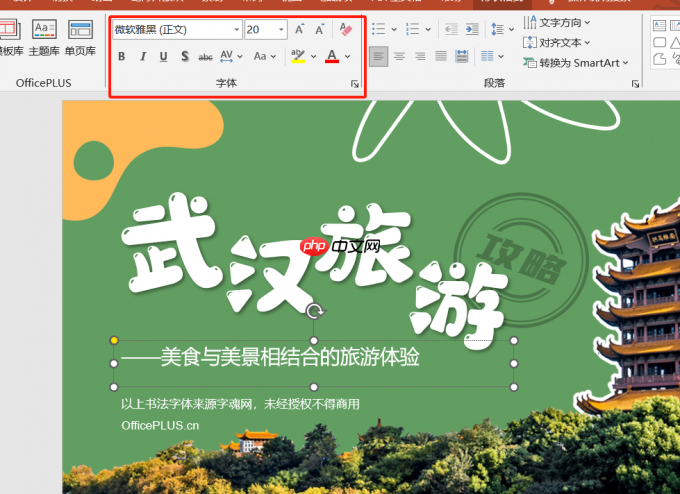The width and height of the screenshot is (680, 494).
Task: Open the Font dialog launcher
Action: [x=355, y=84]
